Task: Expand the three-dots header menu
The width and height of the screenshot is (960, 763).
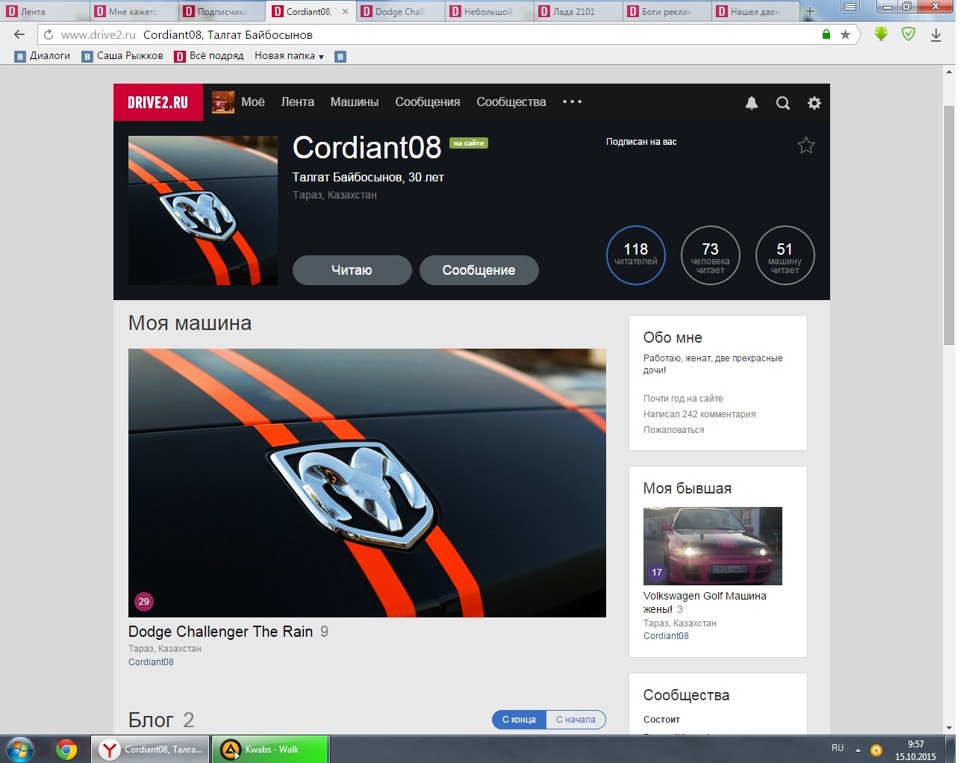Action: click(x=572, y=102)
